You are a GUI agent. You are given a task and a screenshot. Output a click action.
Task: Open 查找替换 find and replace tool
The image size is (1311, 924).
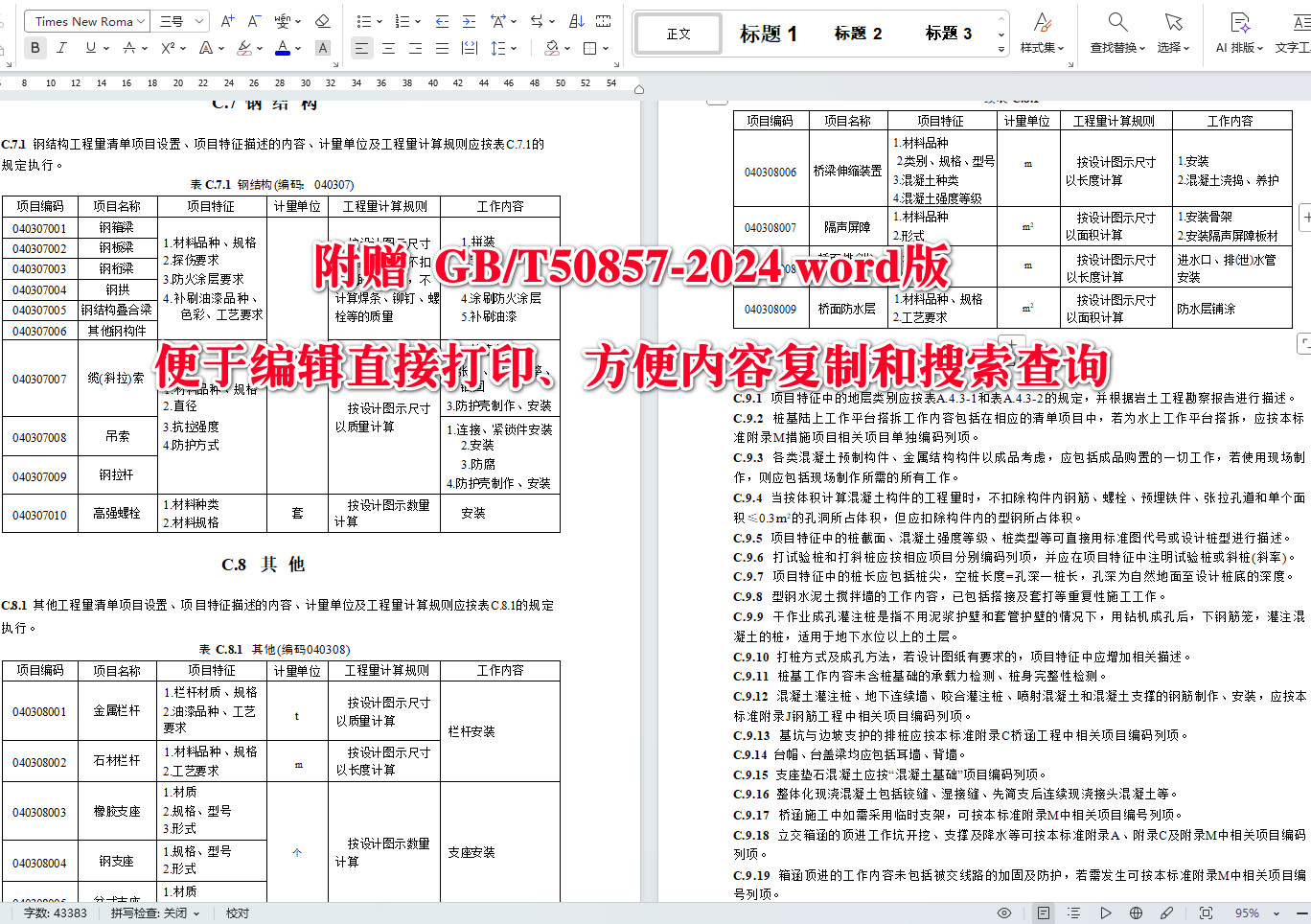pos(1115,33)
